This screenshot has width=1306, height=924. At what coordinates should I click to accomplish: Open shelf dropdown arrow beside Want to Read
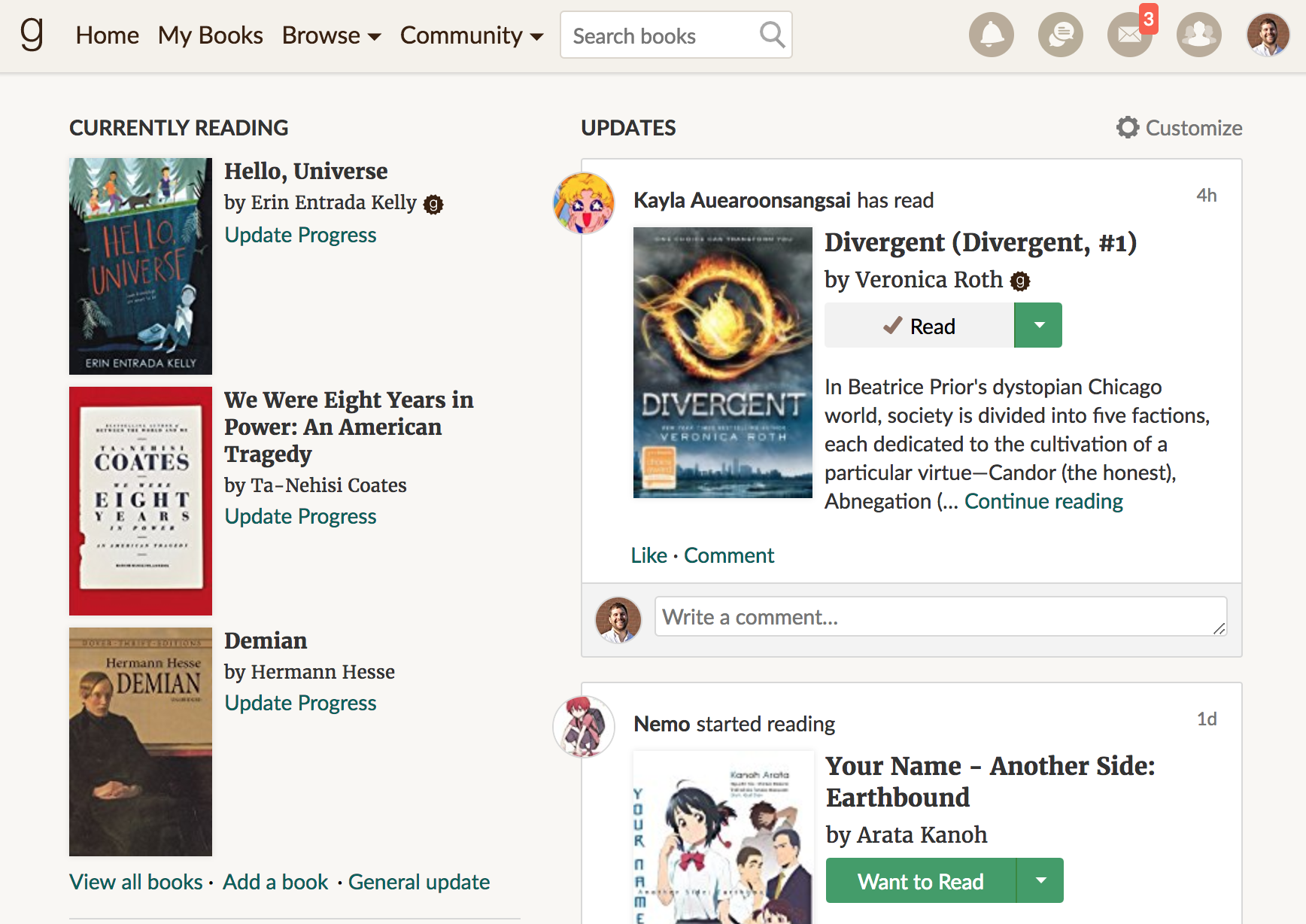[x=1040, y=880]
